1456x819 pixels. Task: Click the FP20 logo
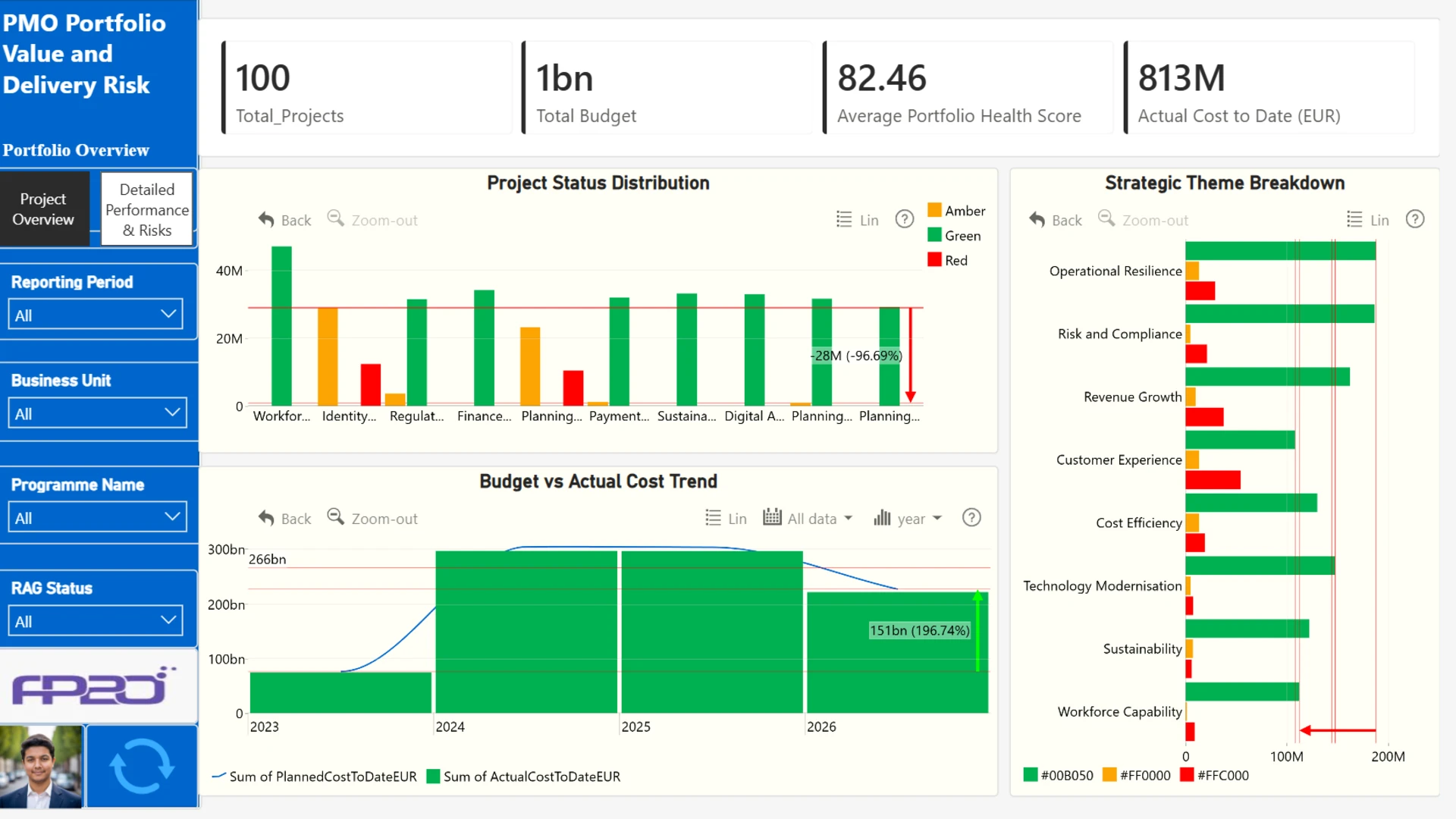click(x=95, y=686)
